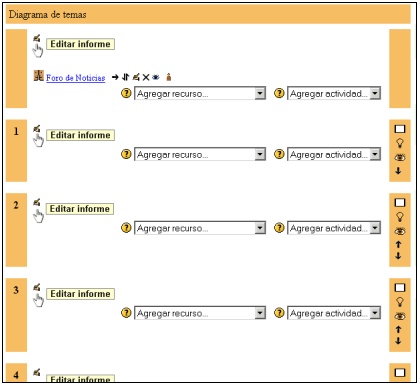The width and height of the screenshot is (420, 385).
Task: Open Agregar actividad dropdown in topic 2
Action: pos(334,228)
